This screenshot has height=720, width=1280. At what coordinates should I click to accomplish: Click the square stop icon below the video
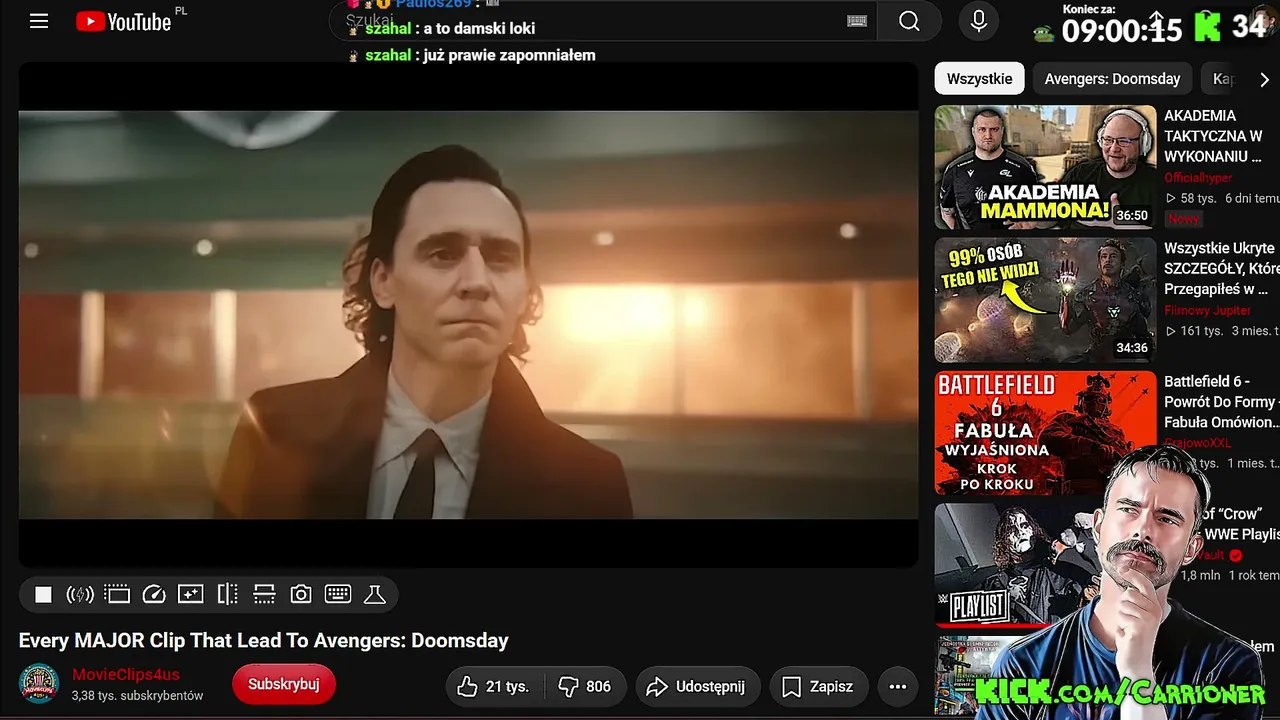43,595
